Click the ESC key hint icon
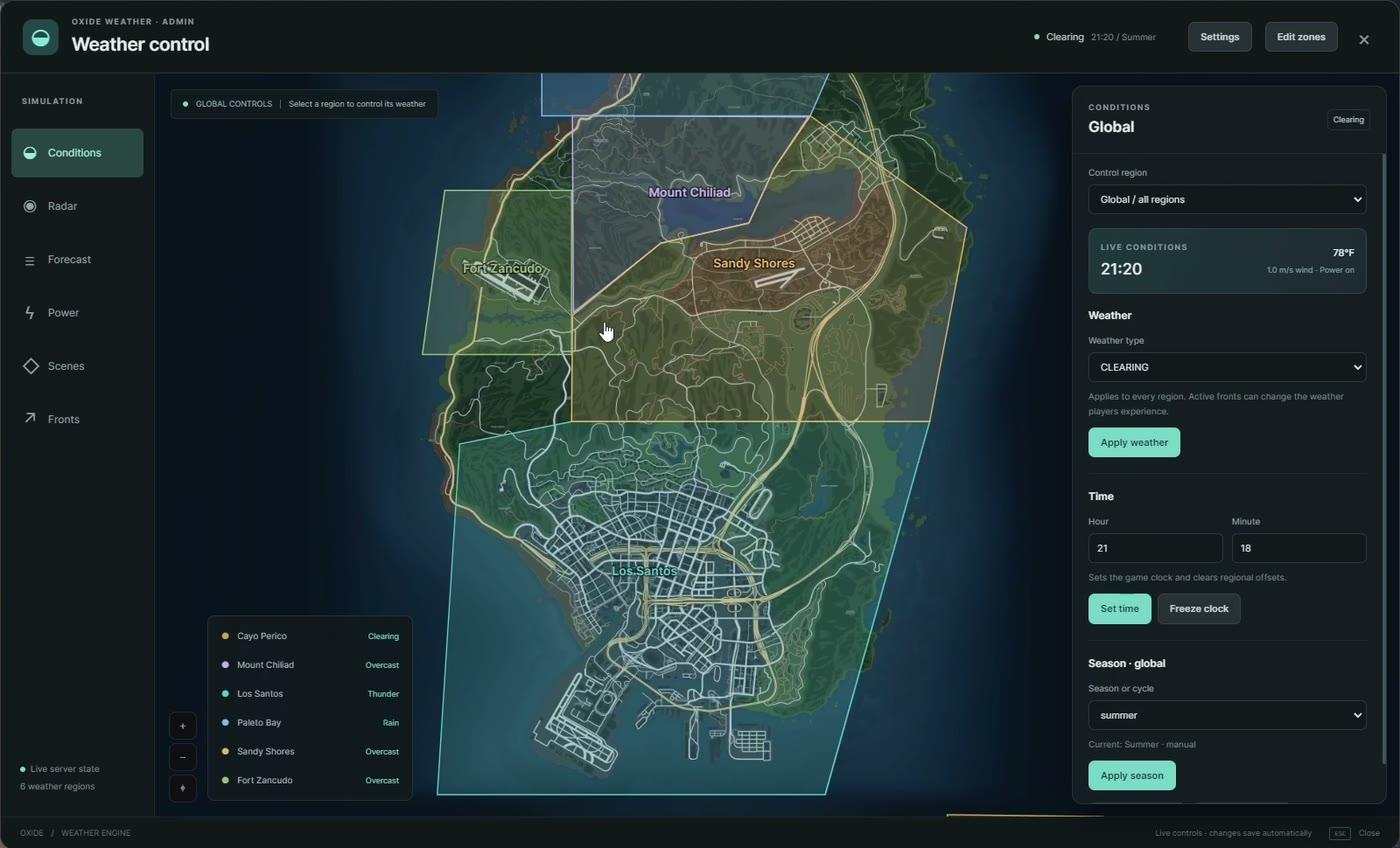Viewport: 1400px width, 848px height. [x=1340, y=833]
